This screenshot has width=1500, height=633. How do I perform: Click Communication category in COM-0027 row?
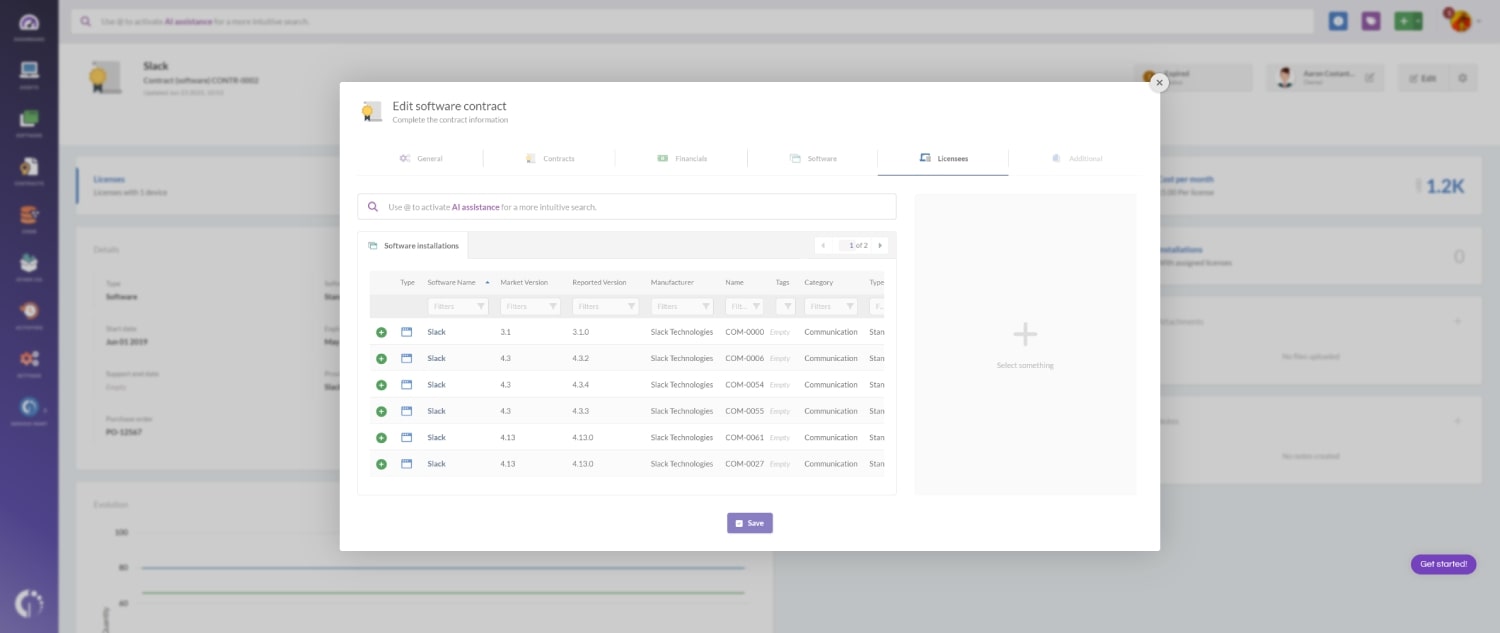coord(831,464)
